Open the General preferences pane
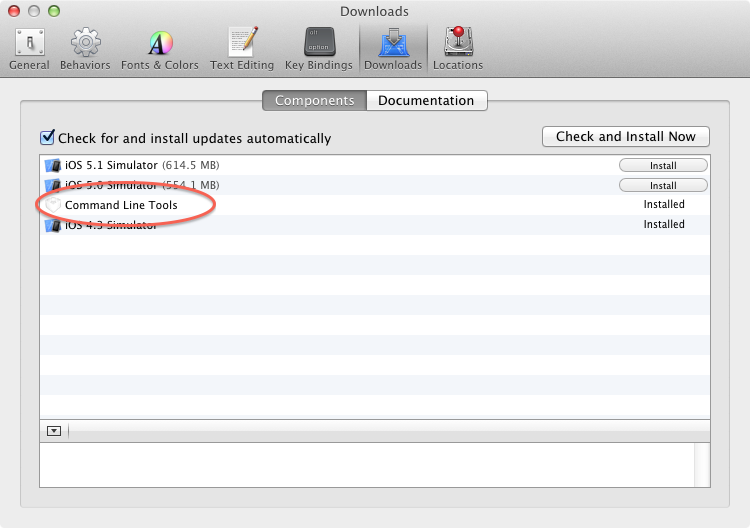This screenshot has height=528, width=750. [29, 49]
